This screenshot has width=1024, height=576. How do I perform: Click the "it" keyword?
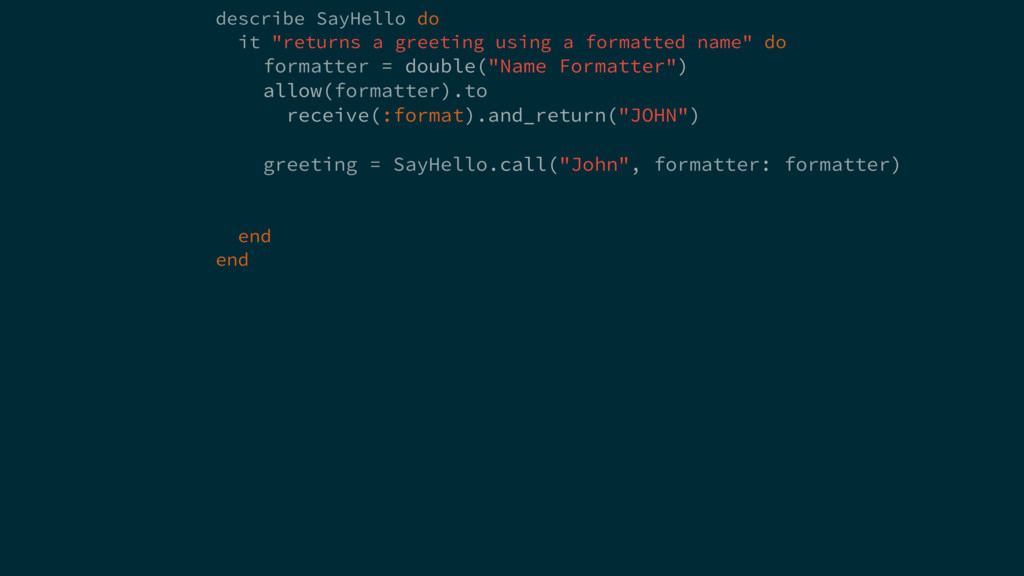(x=249, y=43)
